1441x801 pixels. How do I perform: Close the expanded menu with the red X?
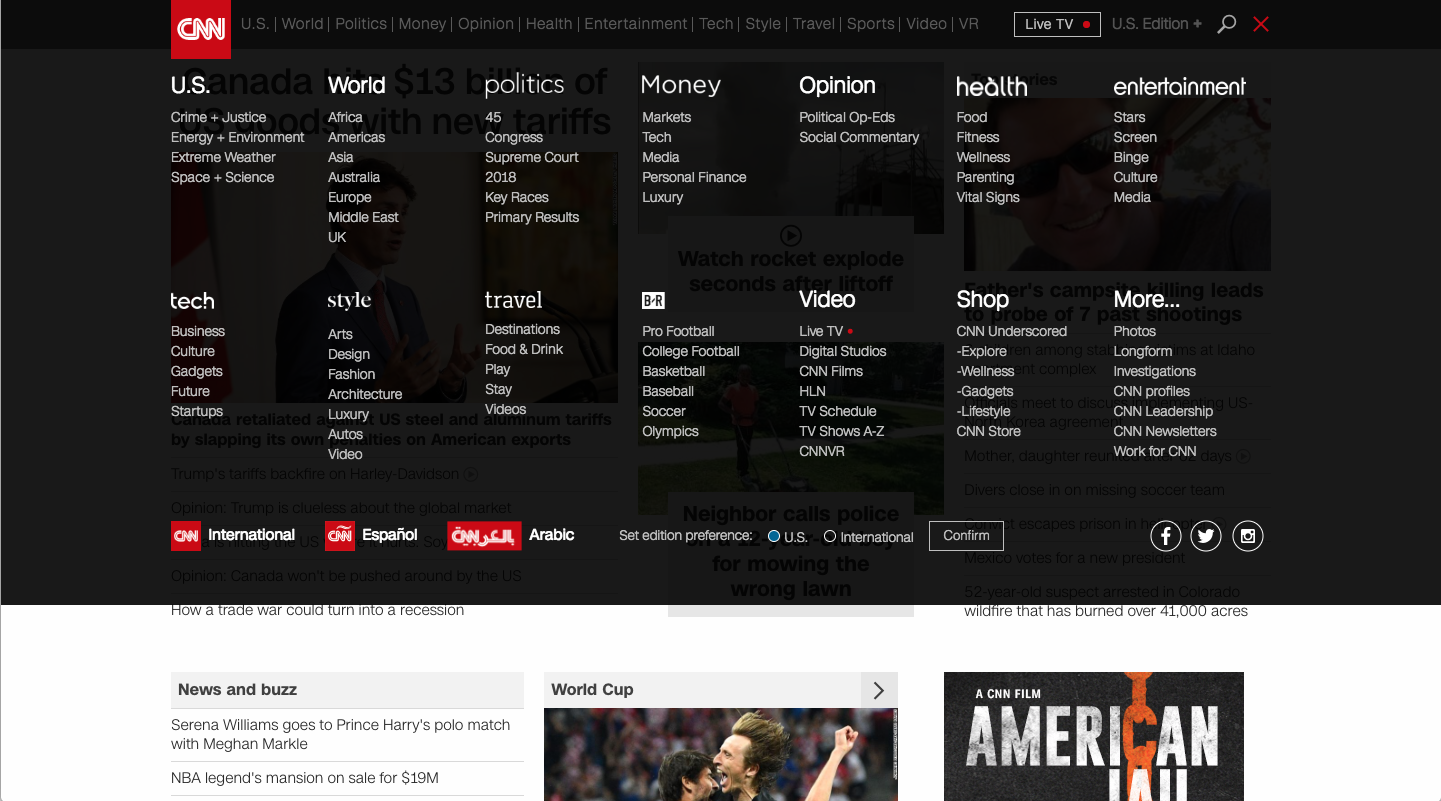point(1261,24)
